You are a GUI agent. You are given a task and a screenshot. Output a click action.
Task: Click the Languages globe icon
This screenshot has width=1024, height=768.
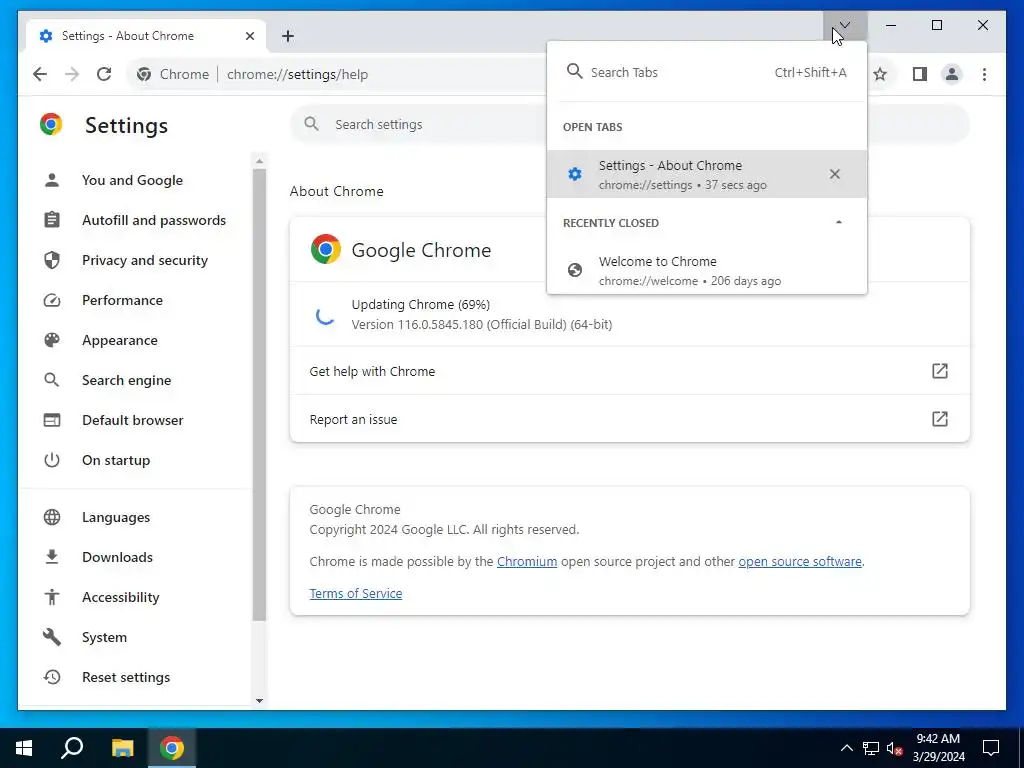pyautogui.click(x=52, y=517)
